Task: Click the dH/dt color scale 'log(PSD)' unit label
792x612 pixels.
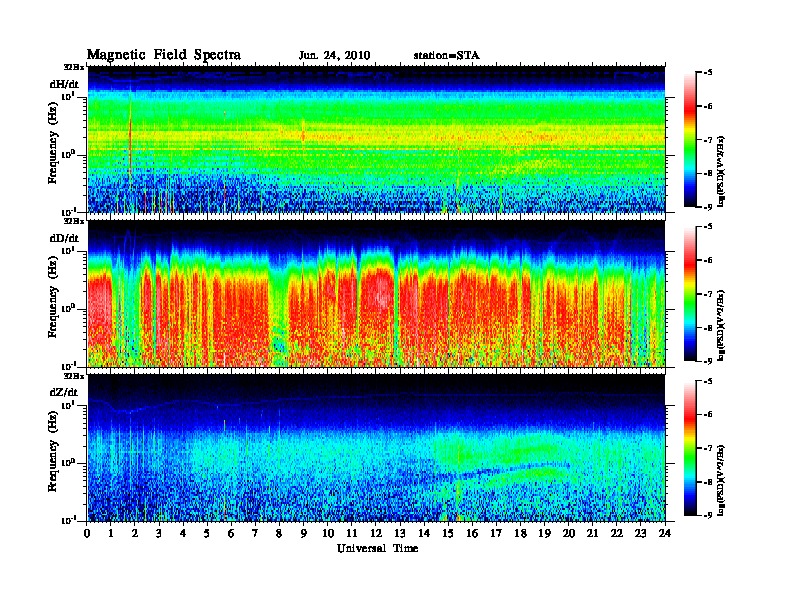Action: (x=723, y=171)
